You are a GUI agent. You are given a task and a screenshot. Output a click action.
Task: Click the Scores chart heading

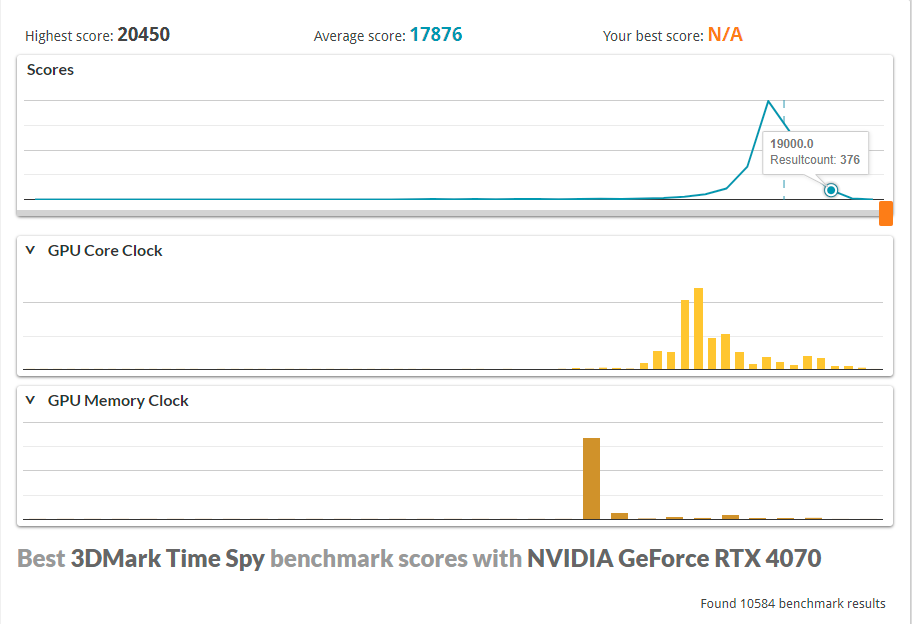pos(51,70)
